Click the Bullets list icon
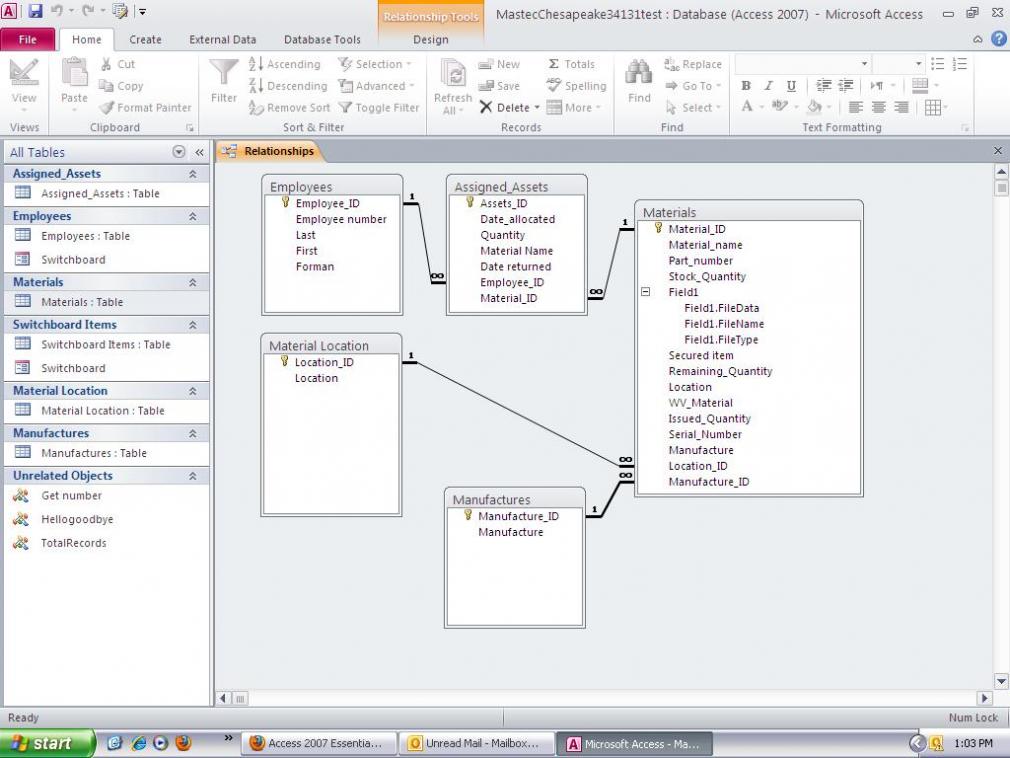Image resolution: width=1010 pixels, height=758 pixels. point(937,64)
